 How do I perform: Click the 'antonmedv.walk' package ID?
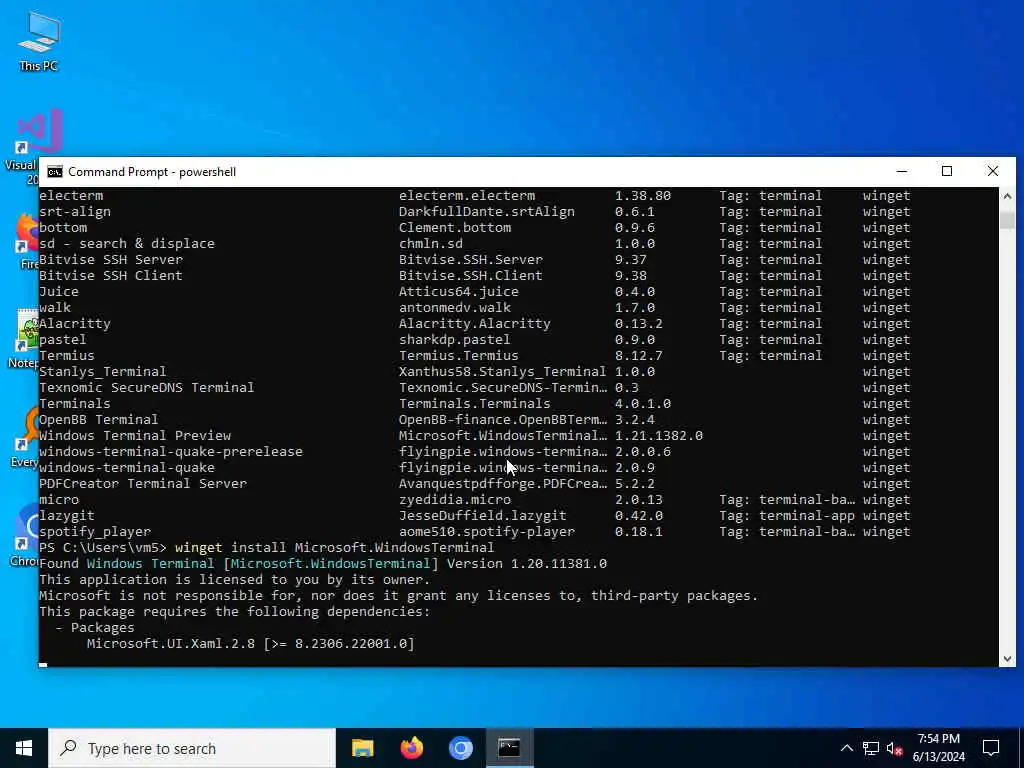(x=455, y=308)
